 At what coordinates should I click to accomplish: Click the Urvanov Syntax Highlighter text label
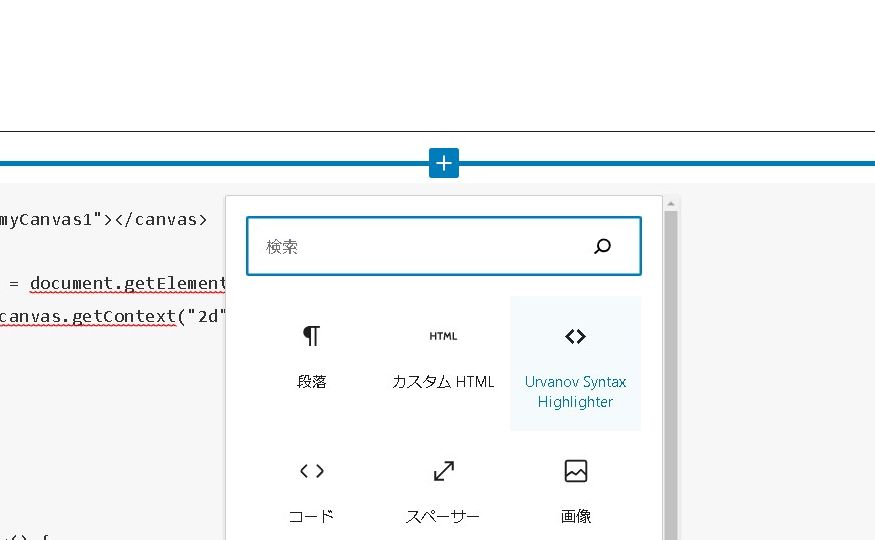tap(575, 392)
